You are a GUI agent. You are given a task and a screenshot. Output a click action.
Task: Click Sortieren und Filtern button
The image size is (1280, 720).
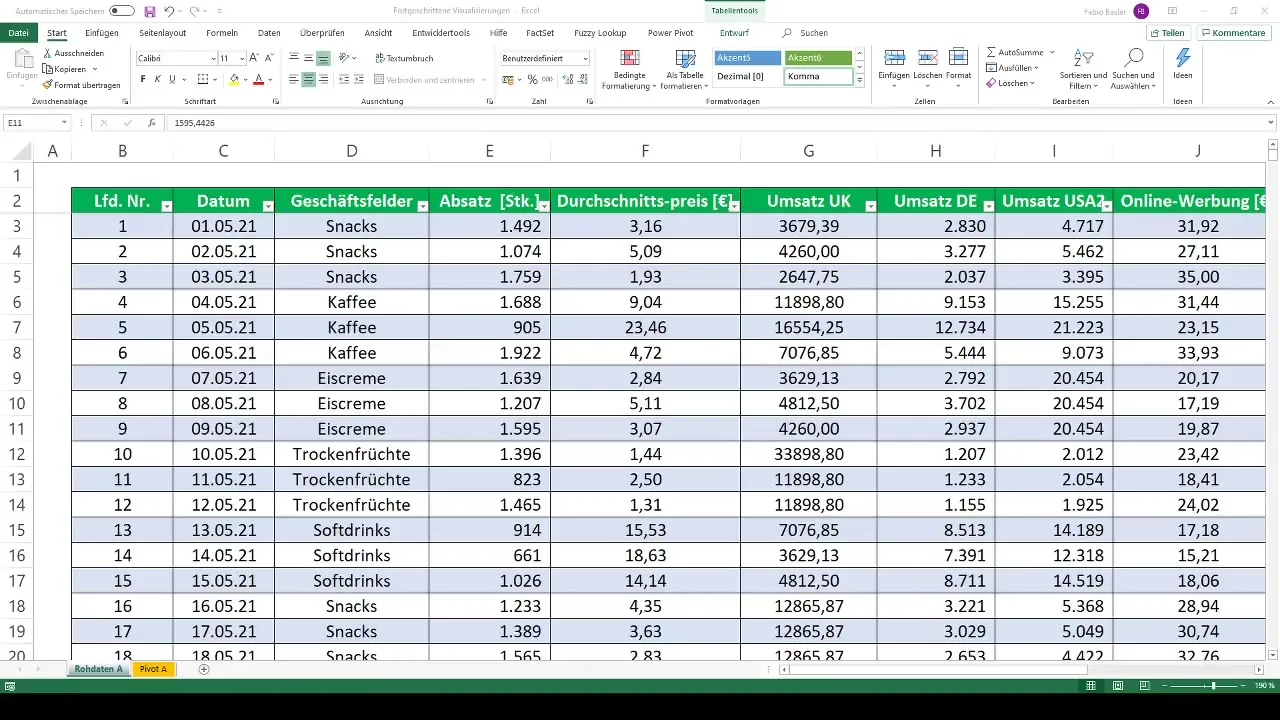click(x=1084, y=68)
